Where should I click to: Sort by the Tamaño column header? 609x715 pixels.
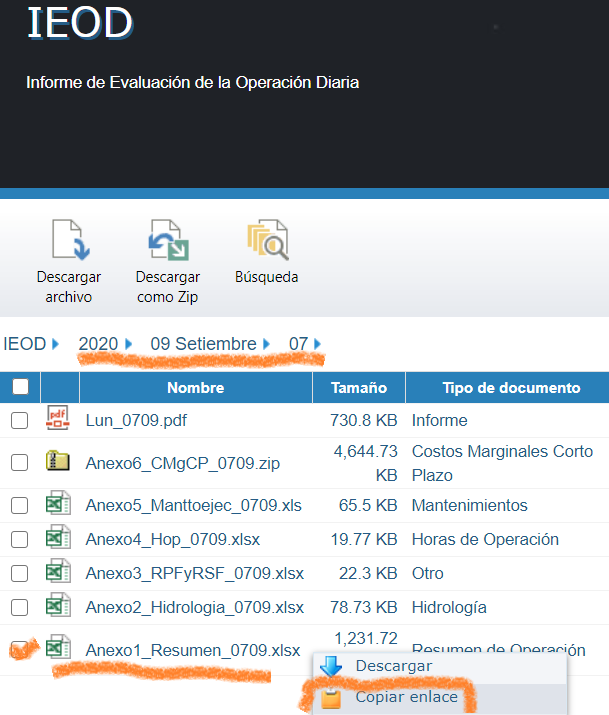point(358,388)
